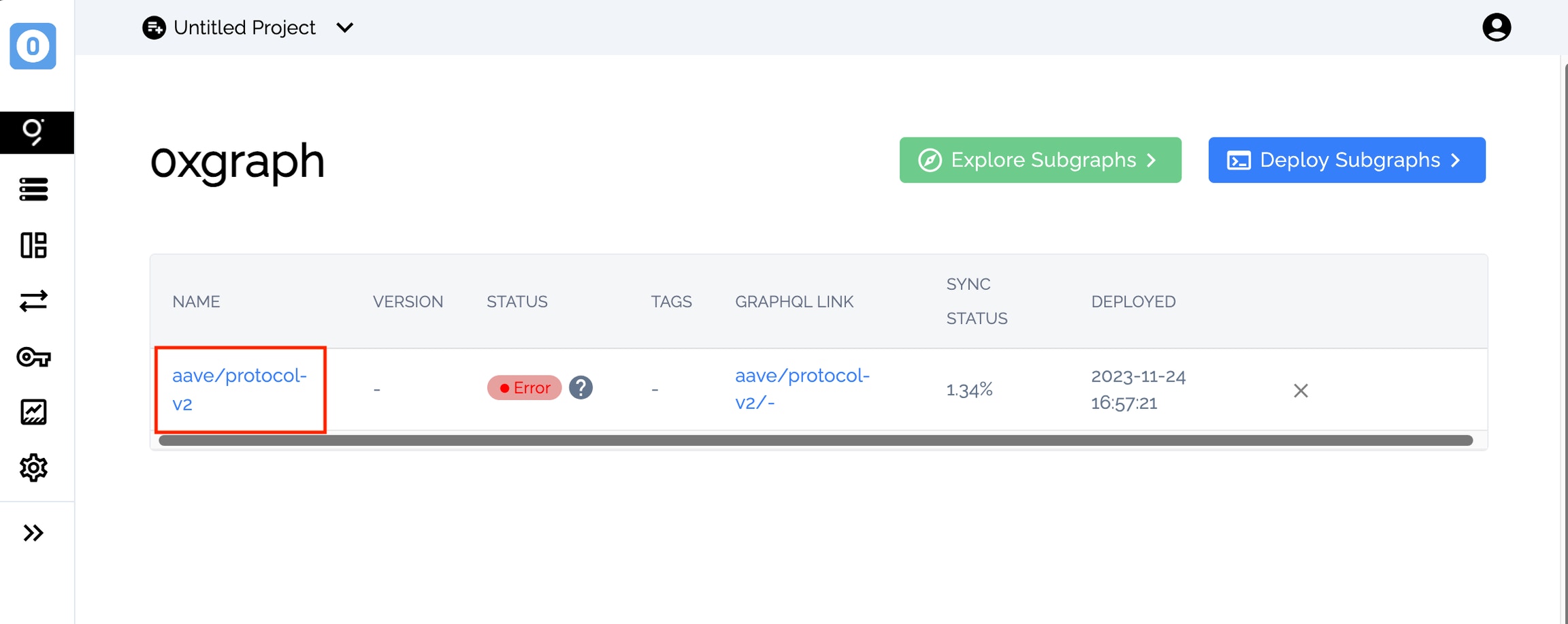1568x624 pixels.
Task: Click the VERSION column header
Action: [408, 301]
